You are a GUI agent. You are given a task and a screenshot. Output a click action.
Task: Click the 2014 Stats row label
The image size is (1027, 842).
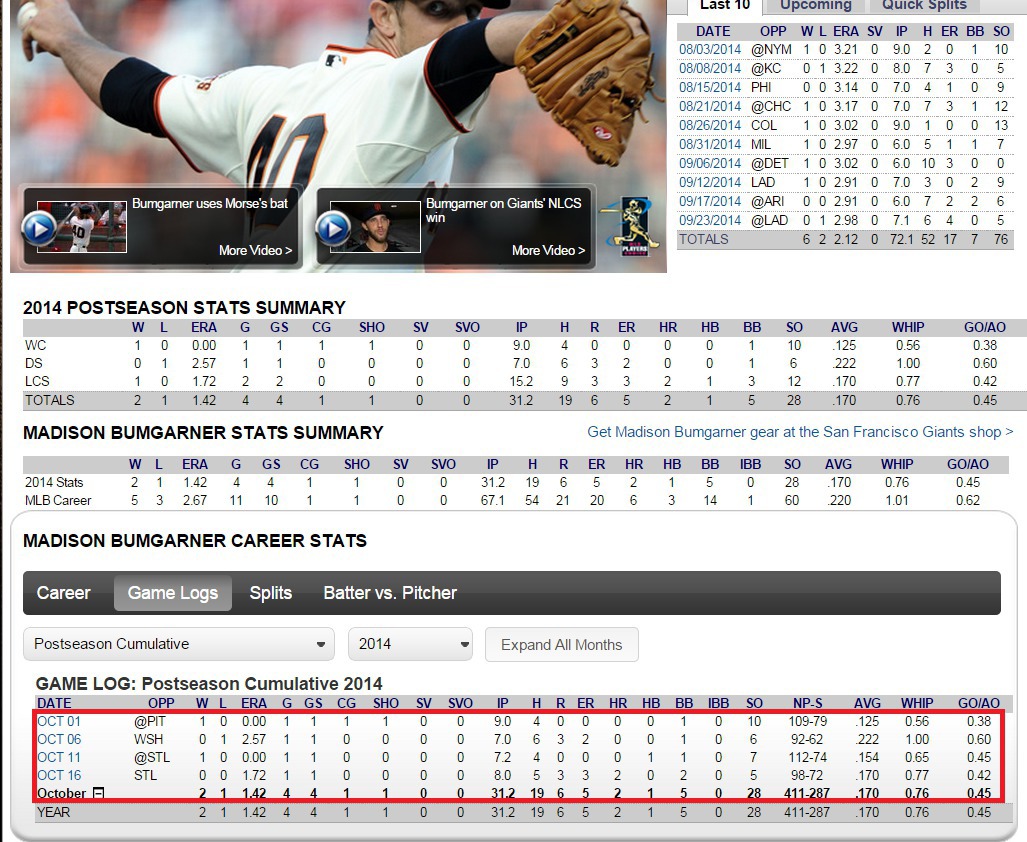point(54,483)
